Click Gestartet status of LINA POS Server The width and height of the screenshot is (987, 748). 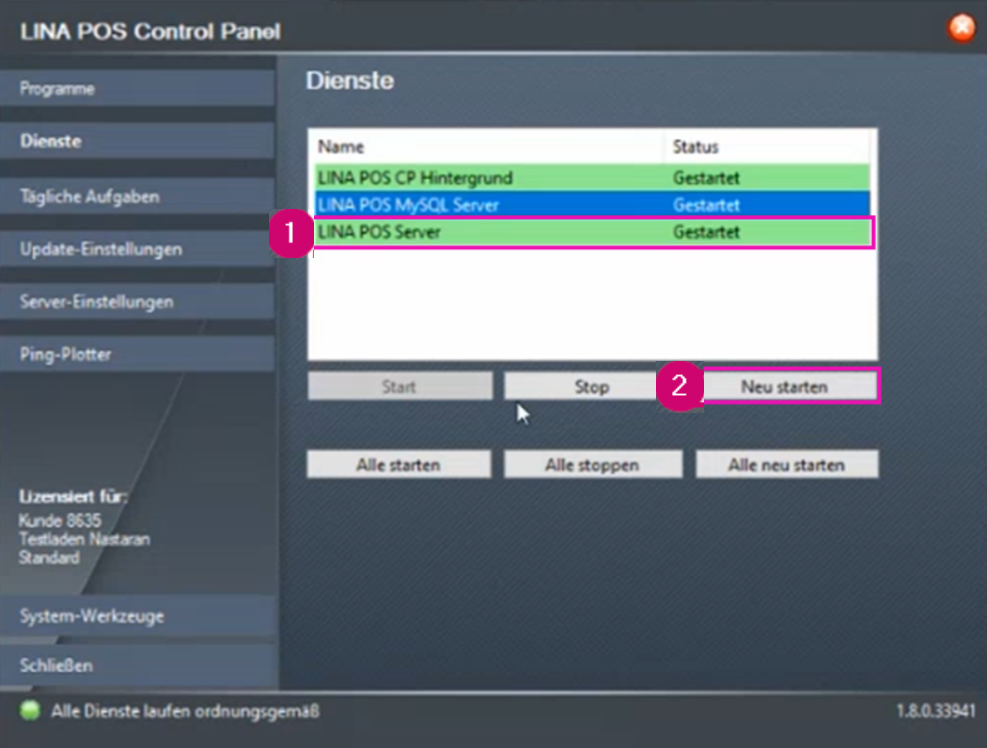tap(706, 232)
